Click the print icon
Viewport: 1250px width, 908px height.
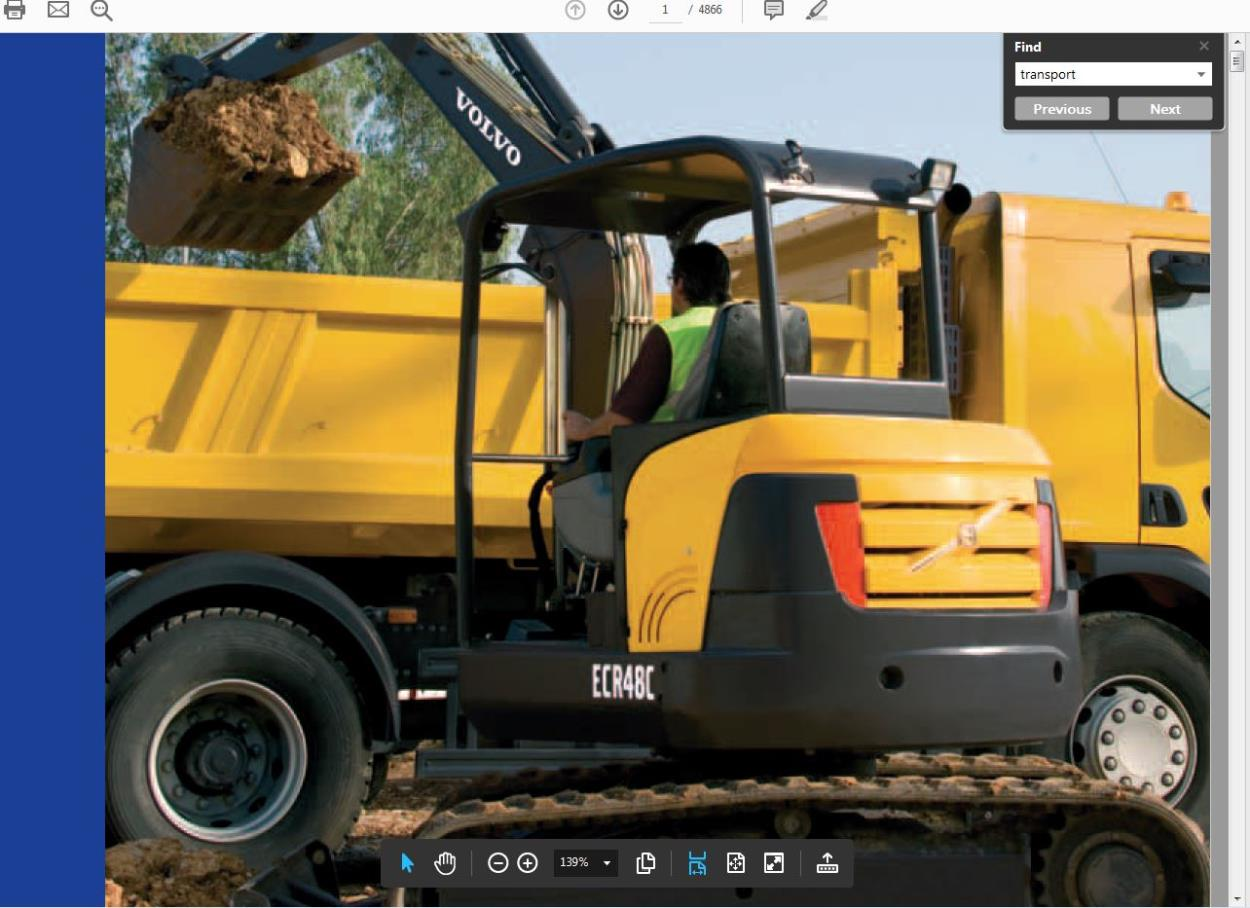point(14,10)
